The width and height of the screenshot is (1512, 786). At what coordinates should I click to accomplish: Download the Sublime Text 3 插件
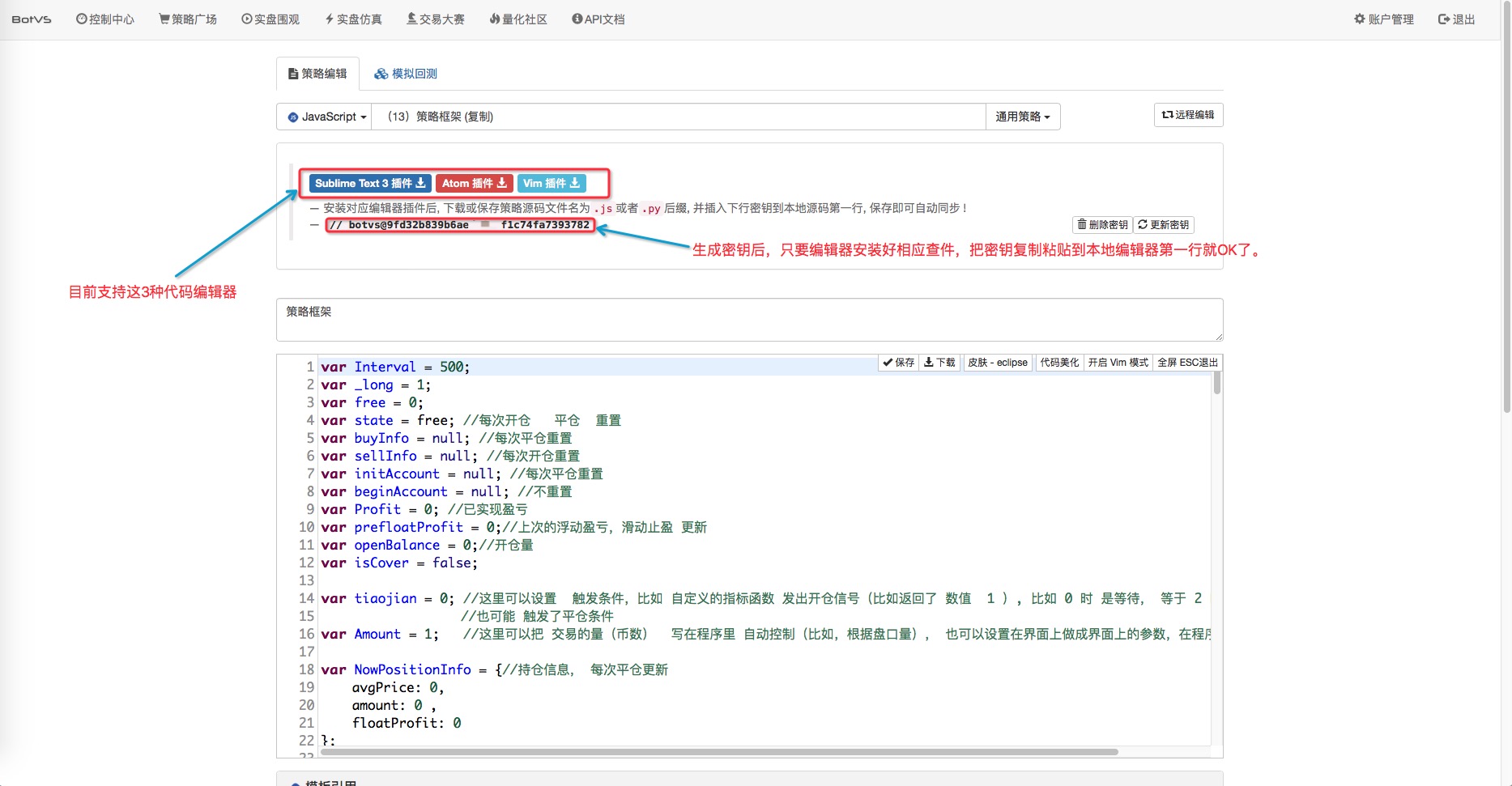click(x=370, y=184)
